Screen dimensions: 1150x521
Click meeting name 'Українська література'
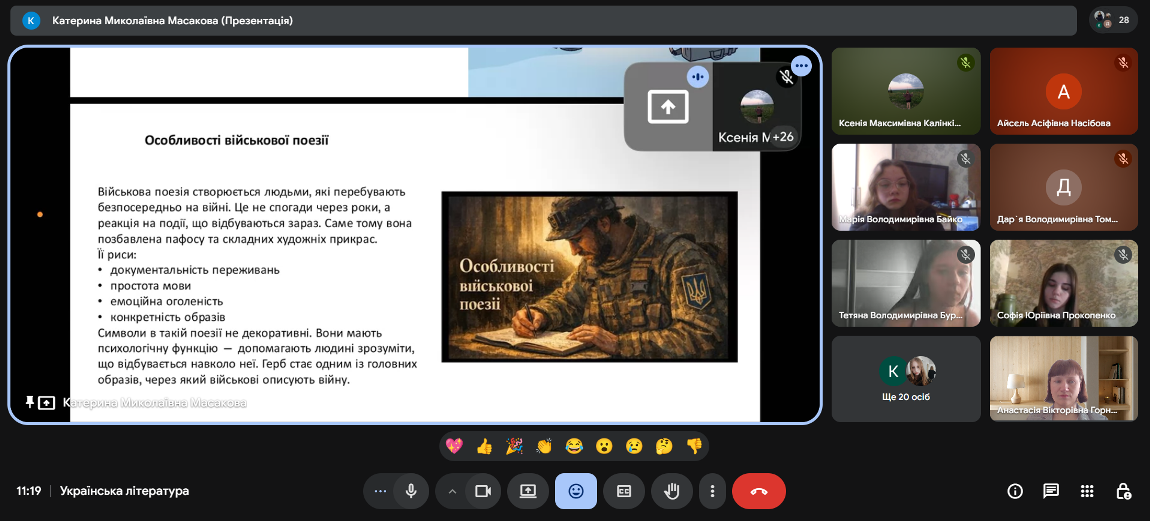tap(125, 491)
